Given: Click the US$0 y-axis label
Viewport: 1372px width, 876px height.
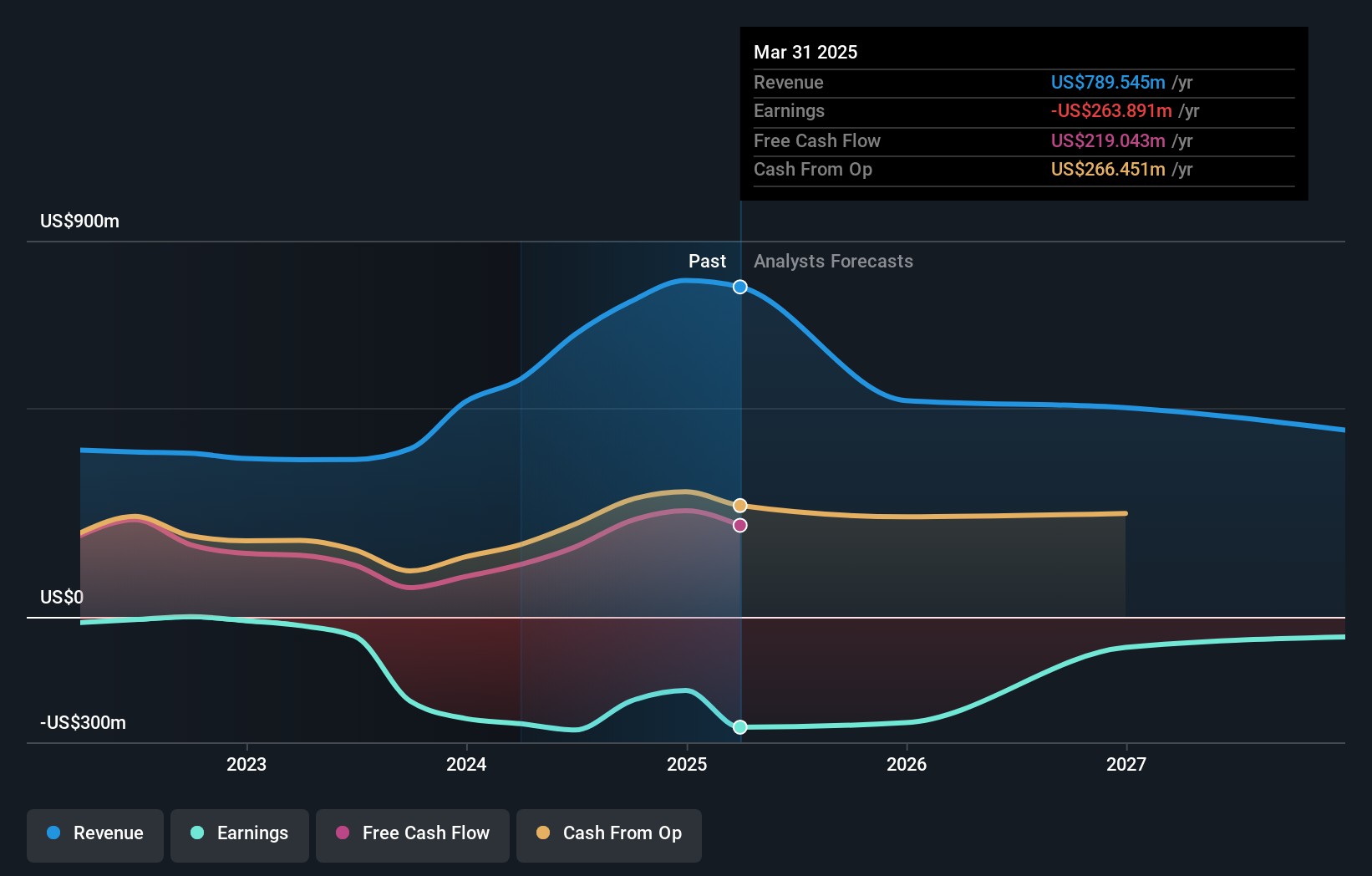Looking at the screenshot, I should tap(62, 598).
